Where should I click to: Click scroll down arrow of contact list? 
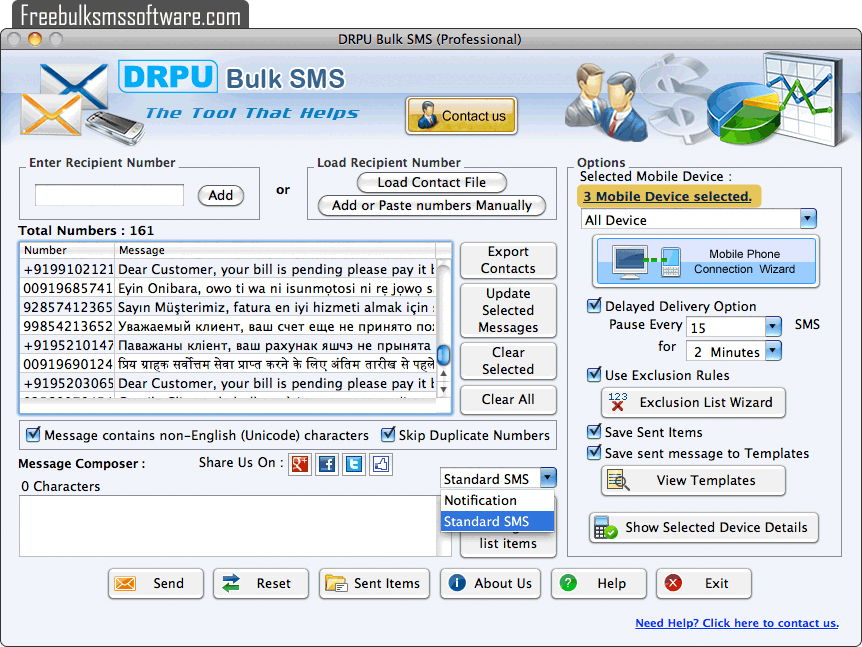(x=443, y=389)
